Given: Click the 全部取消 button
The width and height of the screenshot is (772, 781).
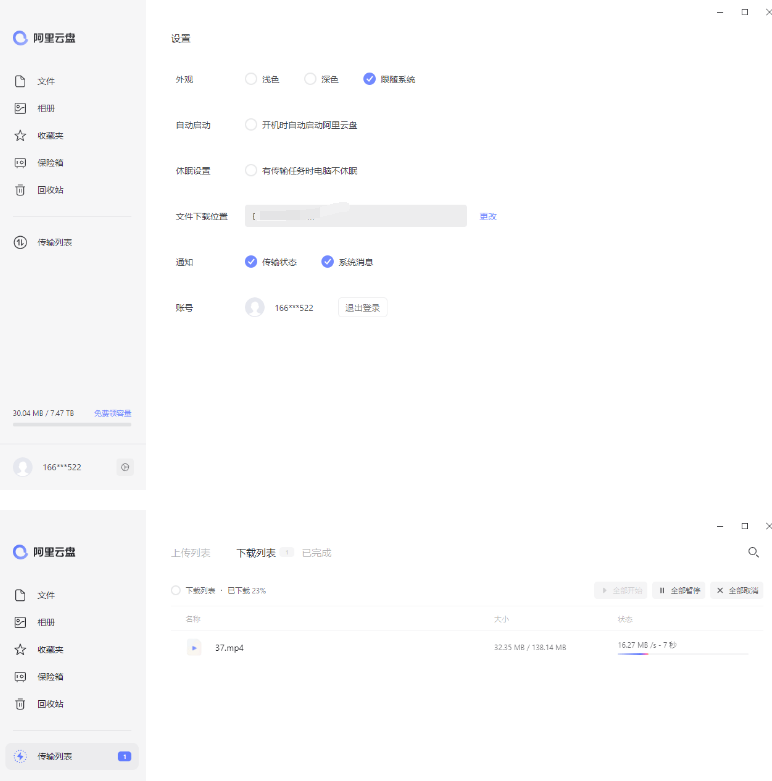Looking at the screenshot, I should click(x=737, y=590).
